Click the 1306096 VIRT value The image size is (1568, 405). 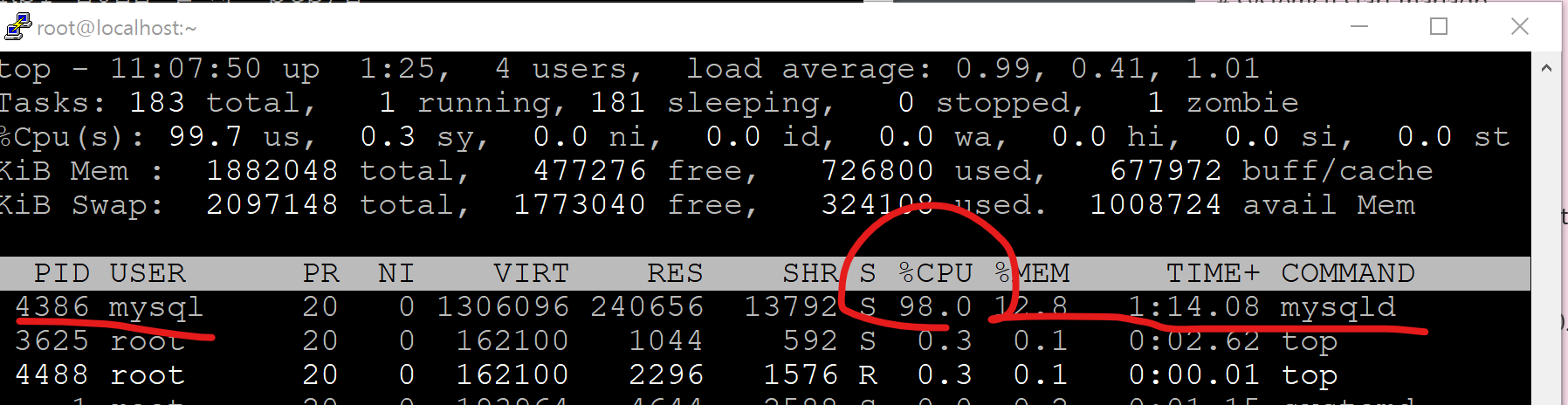pos(503,307)
